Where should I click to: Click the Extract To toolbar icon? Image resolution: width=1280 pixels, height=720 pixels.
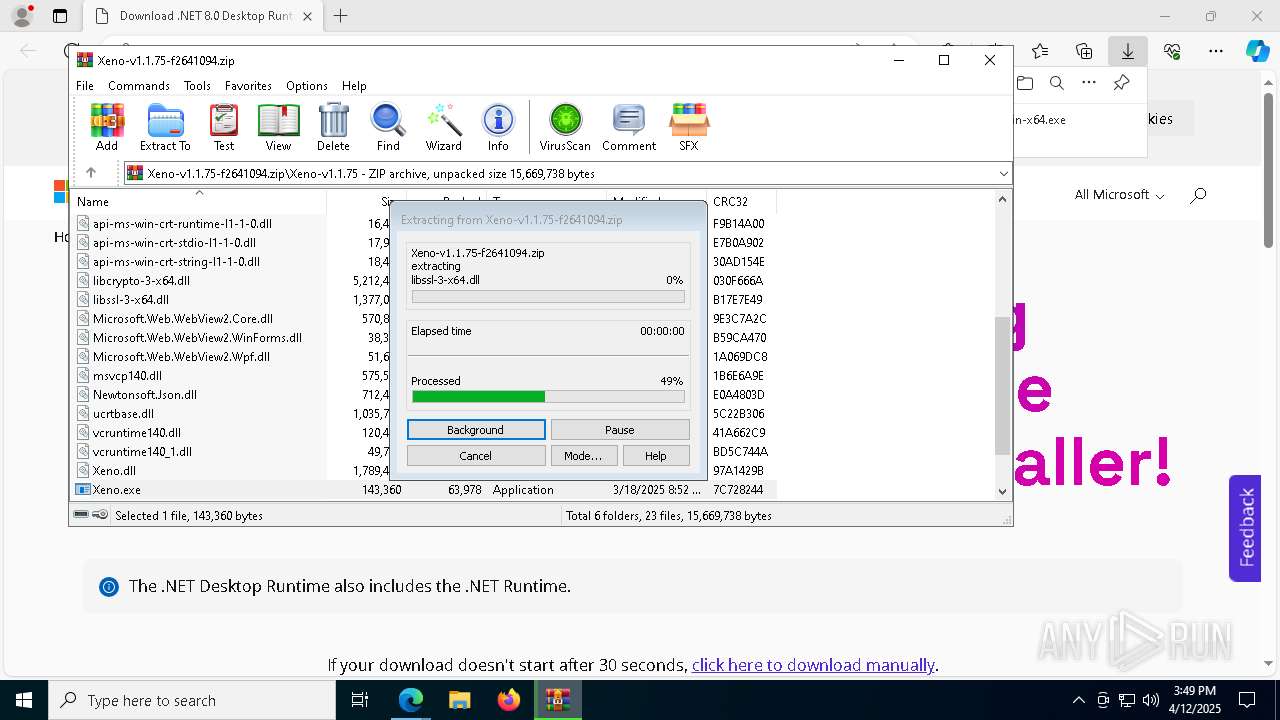point(165,127)
